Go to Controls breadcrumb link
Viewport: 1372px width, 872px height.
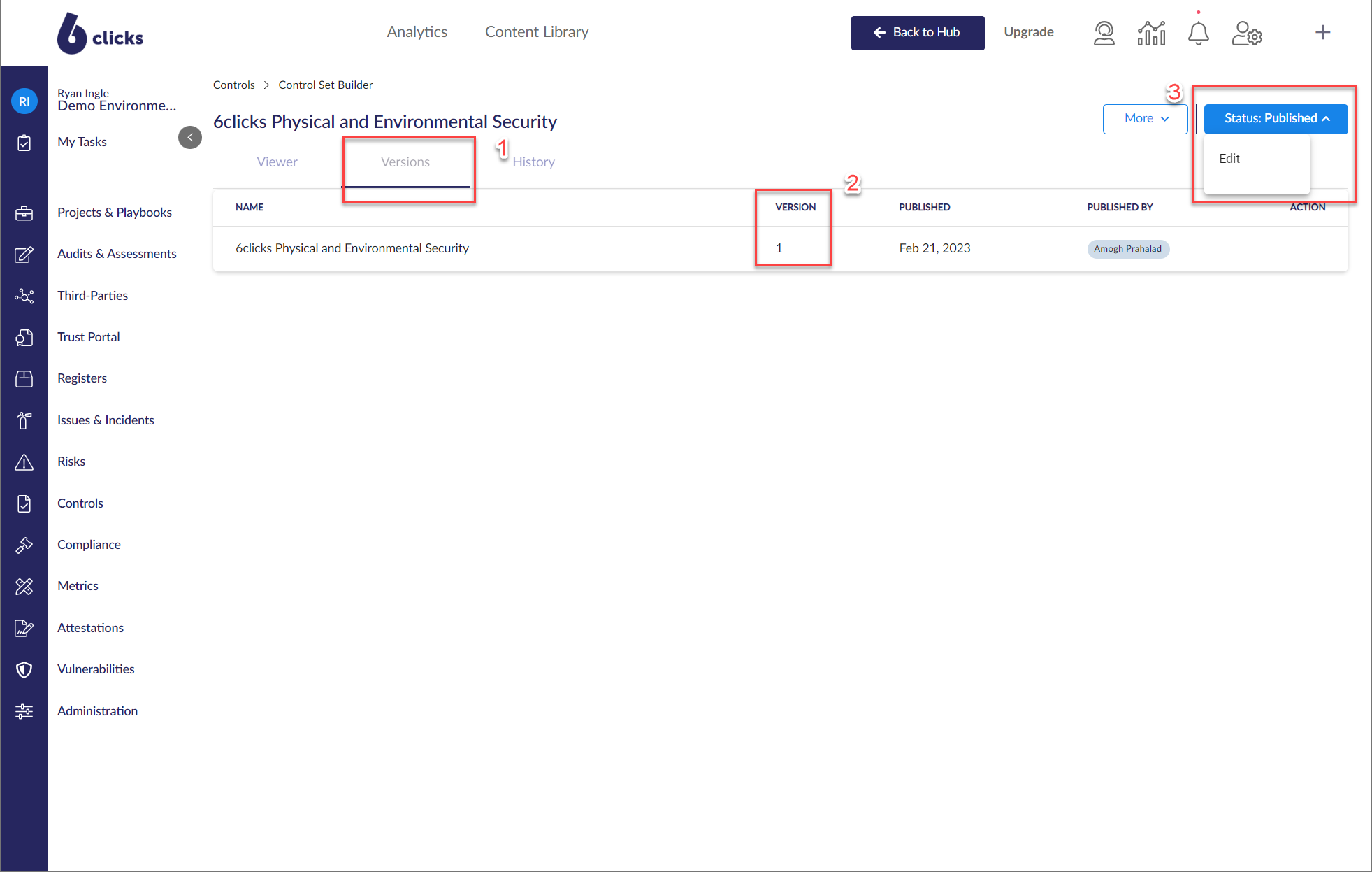(233, 85)
